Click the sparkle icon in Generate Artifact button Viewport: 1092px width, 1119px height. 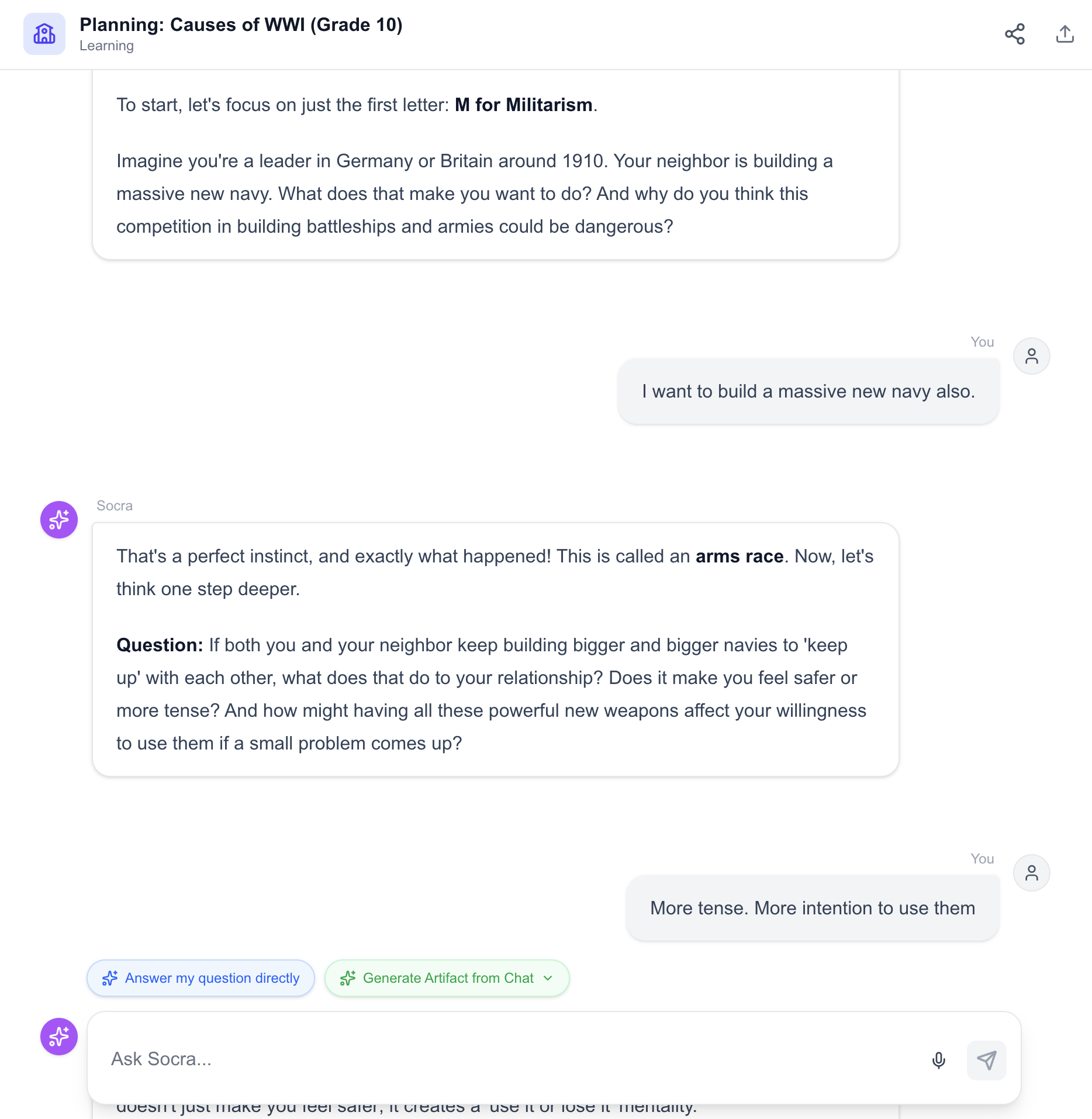pos(348,978)
